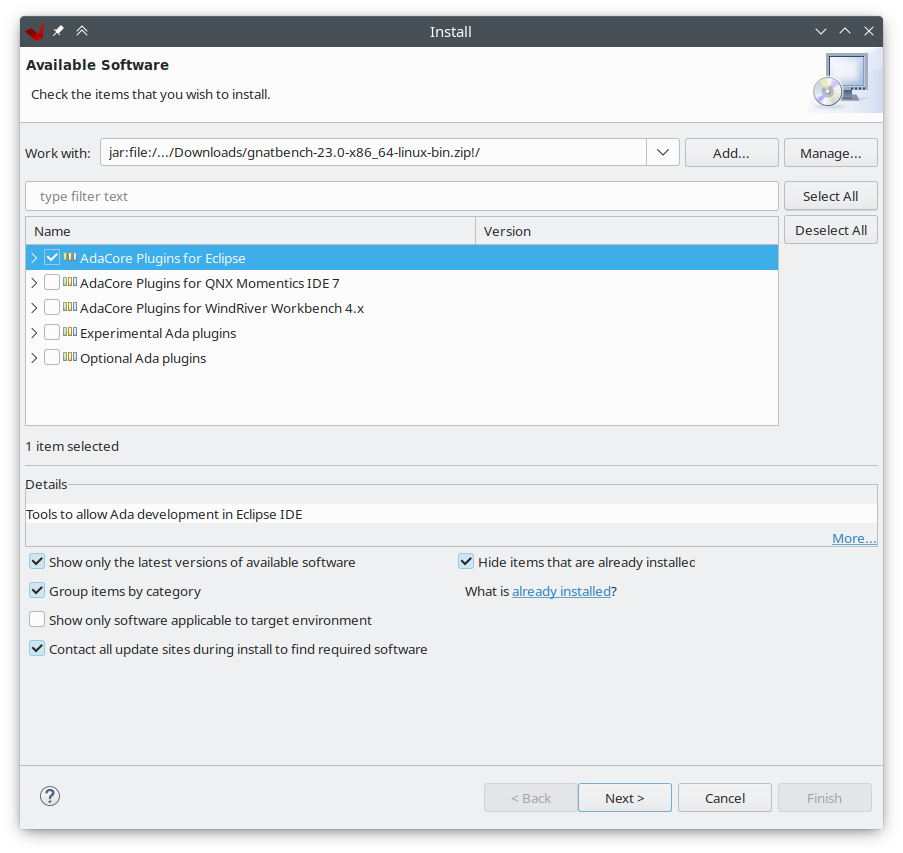Viewport: 903px width, 853px height.
Task: Click the Cancel button
Action: point(724,798)
